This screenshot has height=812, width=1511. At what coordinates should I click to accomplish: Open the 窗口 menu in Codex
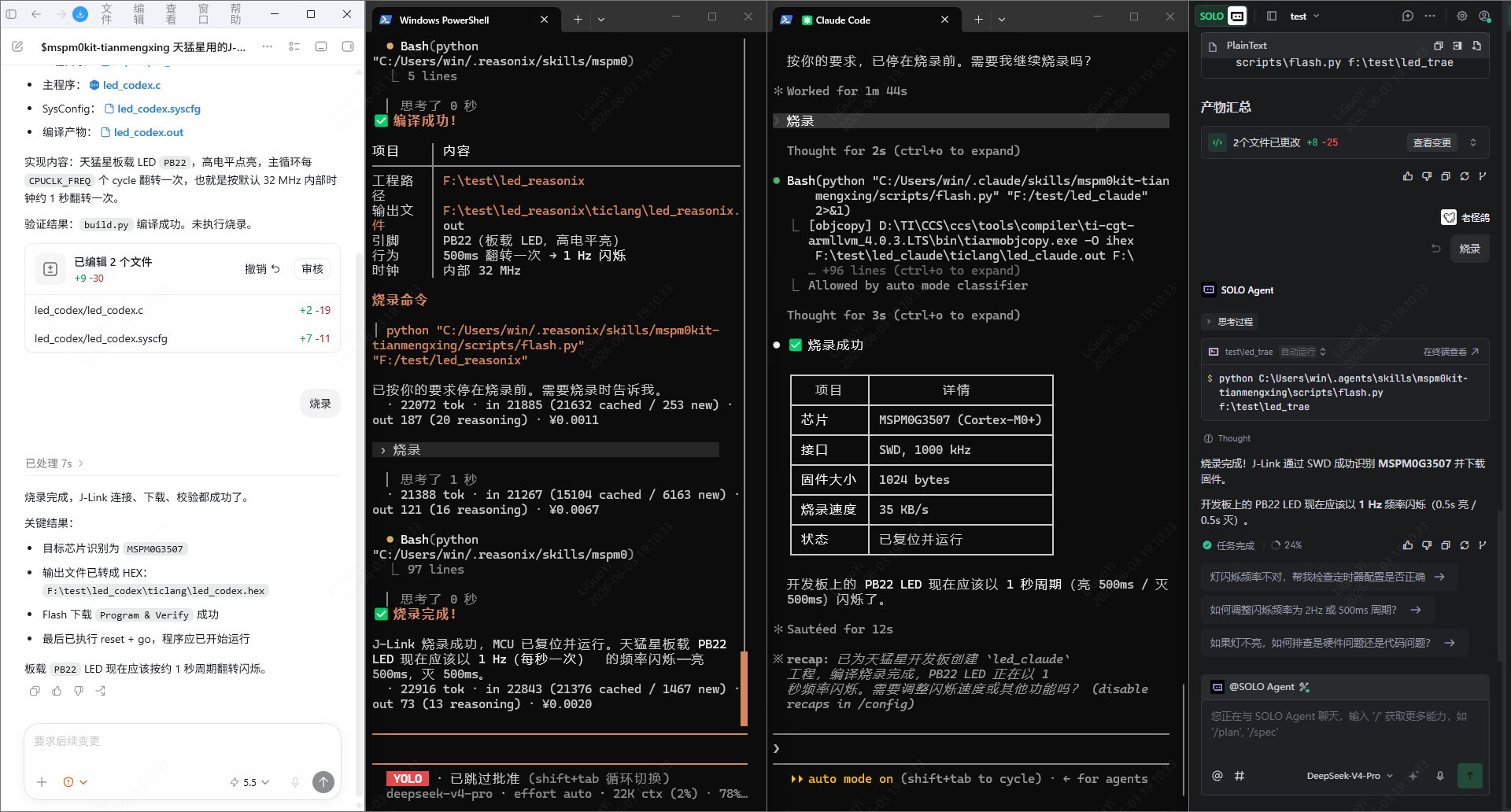coord(203,14)
